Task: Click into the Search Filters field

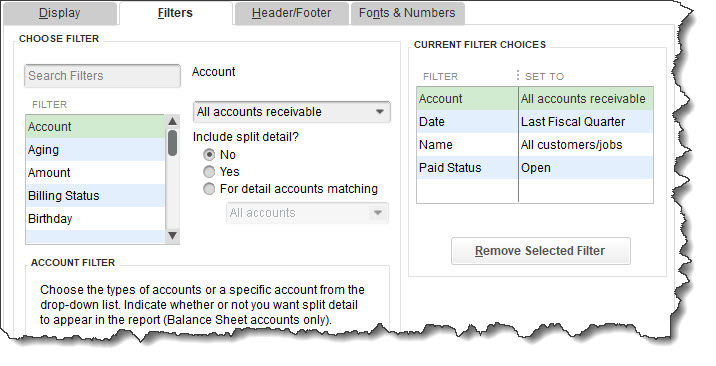Action: point(102,76)
